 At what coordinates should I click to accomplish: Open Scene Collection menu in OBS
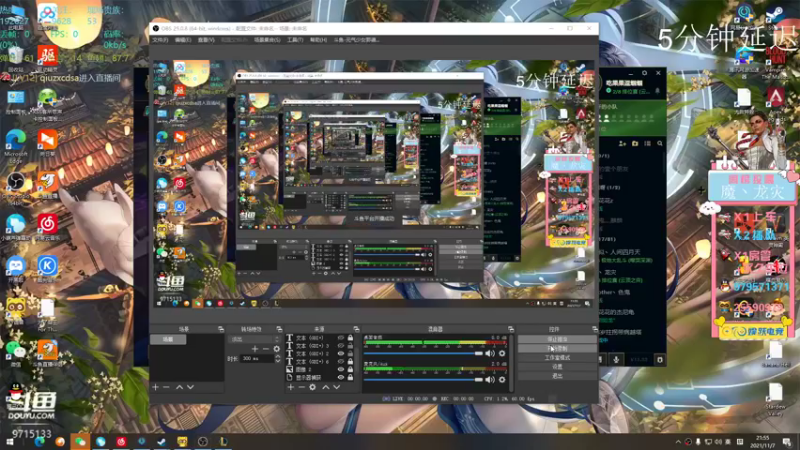coord(267,40)
